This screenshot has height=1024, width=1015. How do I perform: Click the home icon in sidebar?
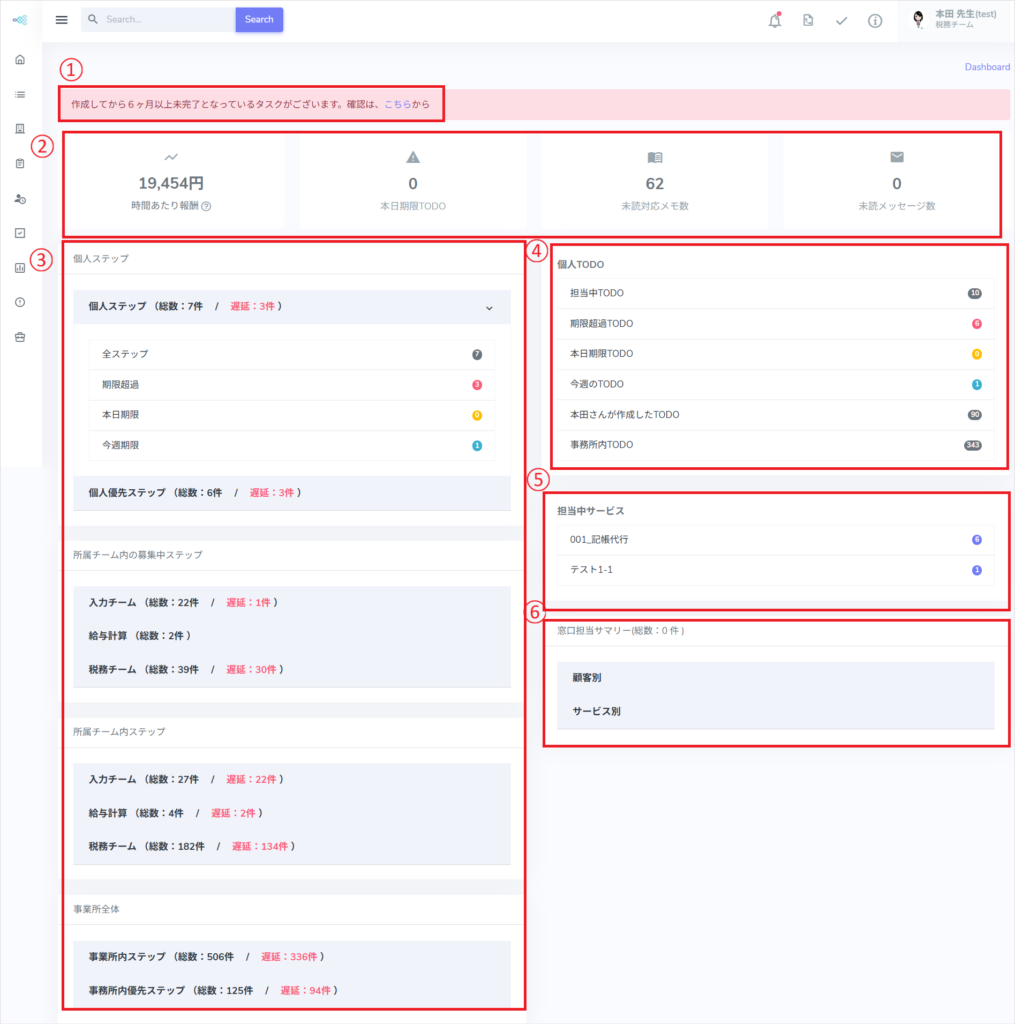click(x=20, y=59)
